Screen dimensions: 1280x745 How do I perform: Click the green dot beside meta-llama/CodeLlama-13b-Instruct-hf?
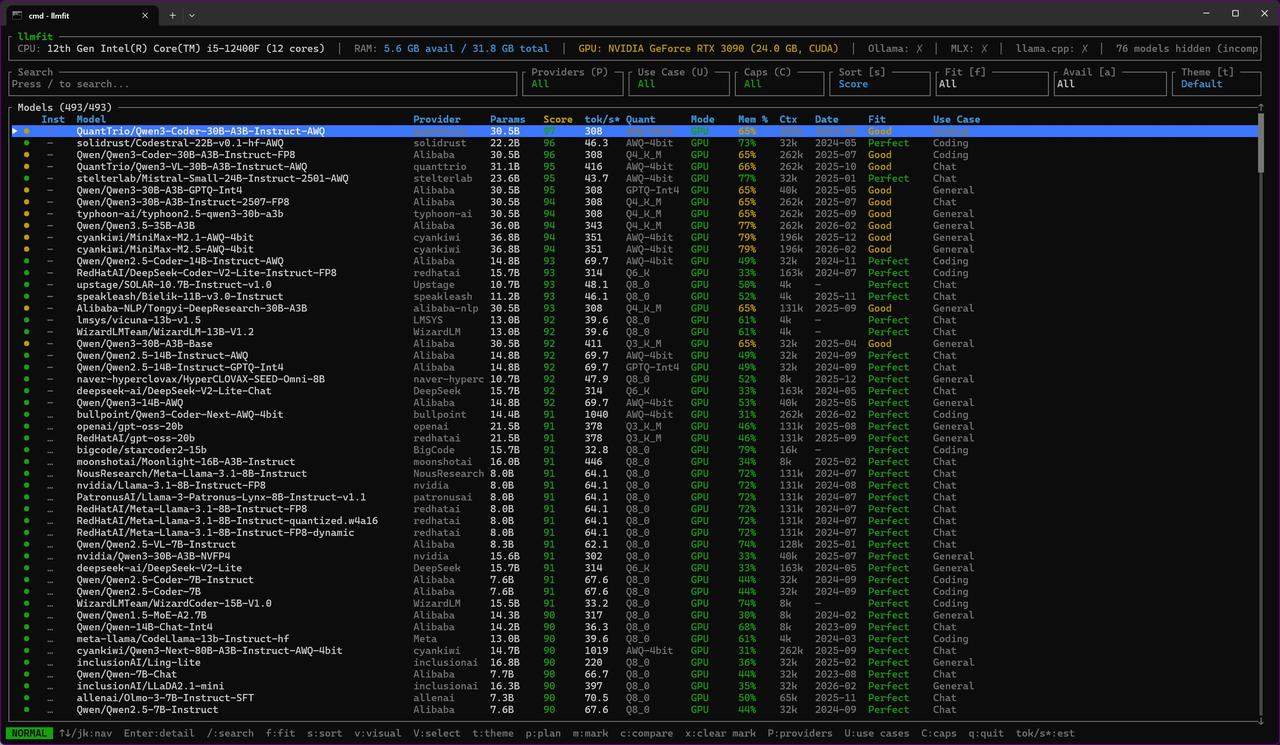[27, 639]
